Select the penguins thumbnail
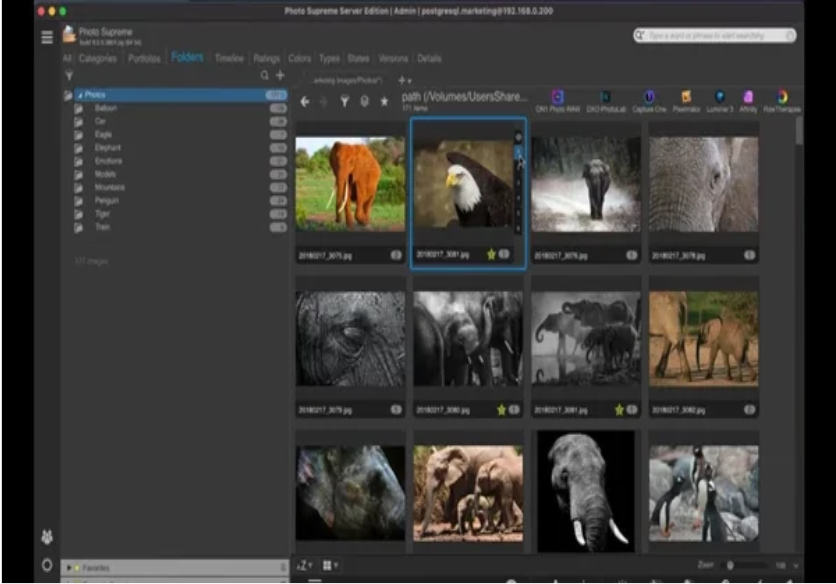The image size is (836, 584). pyautogui.click(x=704, y=493)
